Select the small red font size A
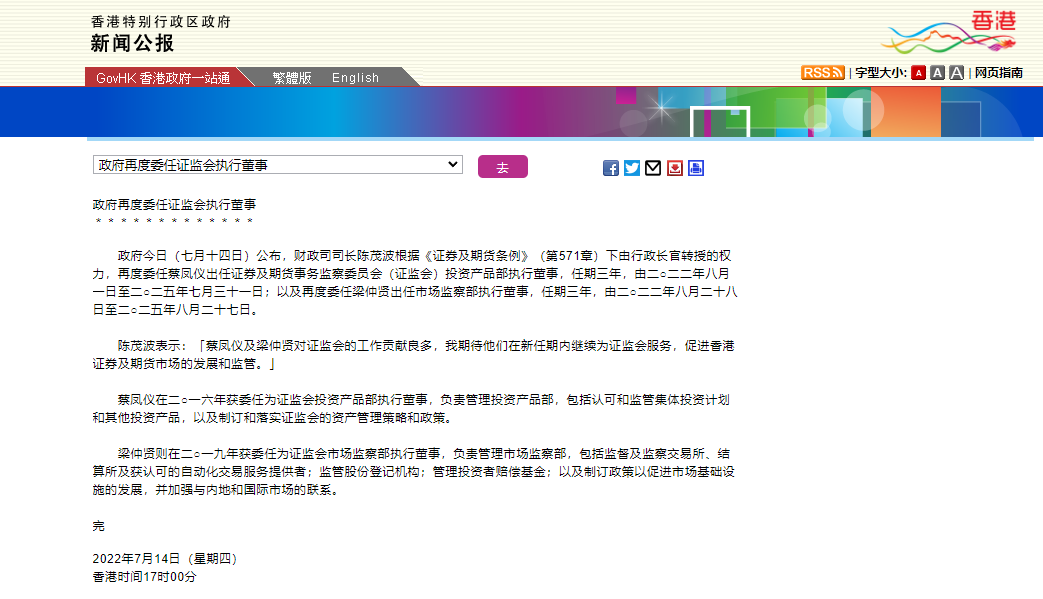Viewport: 1043px width, 599px height. (918, 73)
